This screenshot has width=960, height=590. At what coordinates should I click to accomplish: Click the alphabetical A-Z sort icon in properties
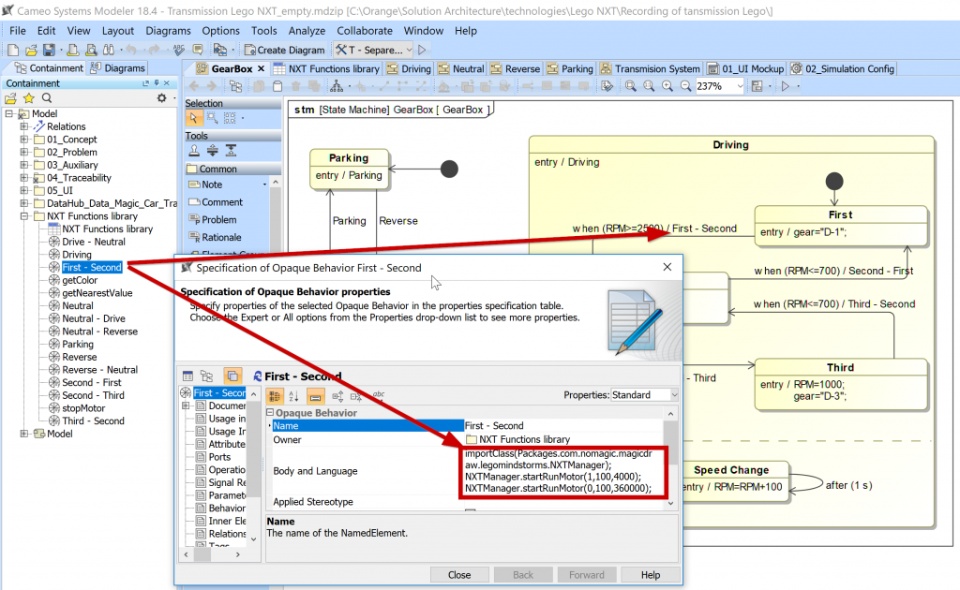coord(294,396)
